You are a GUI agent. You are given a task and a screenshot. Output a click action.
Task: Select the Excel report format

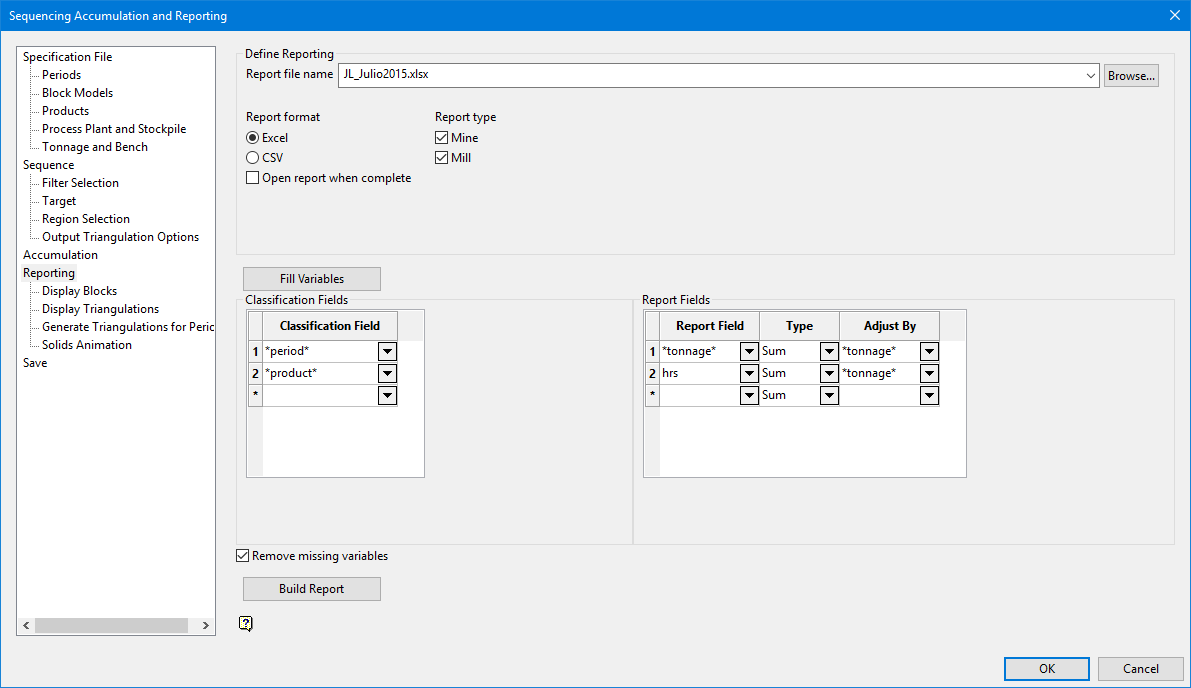coord(252,138)
